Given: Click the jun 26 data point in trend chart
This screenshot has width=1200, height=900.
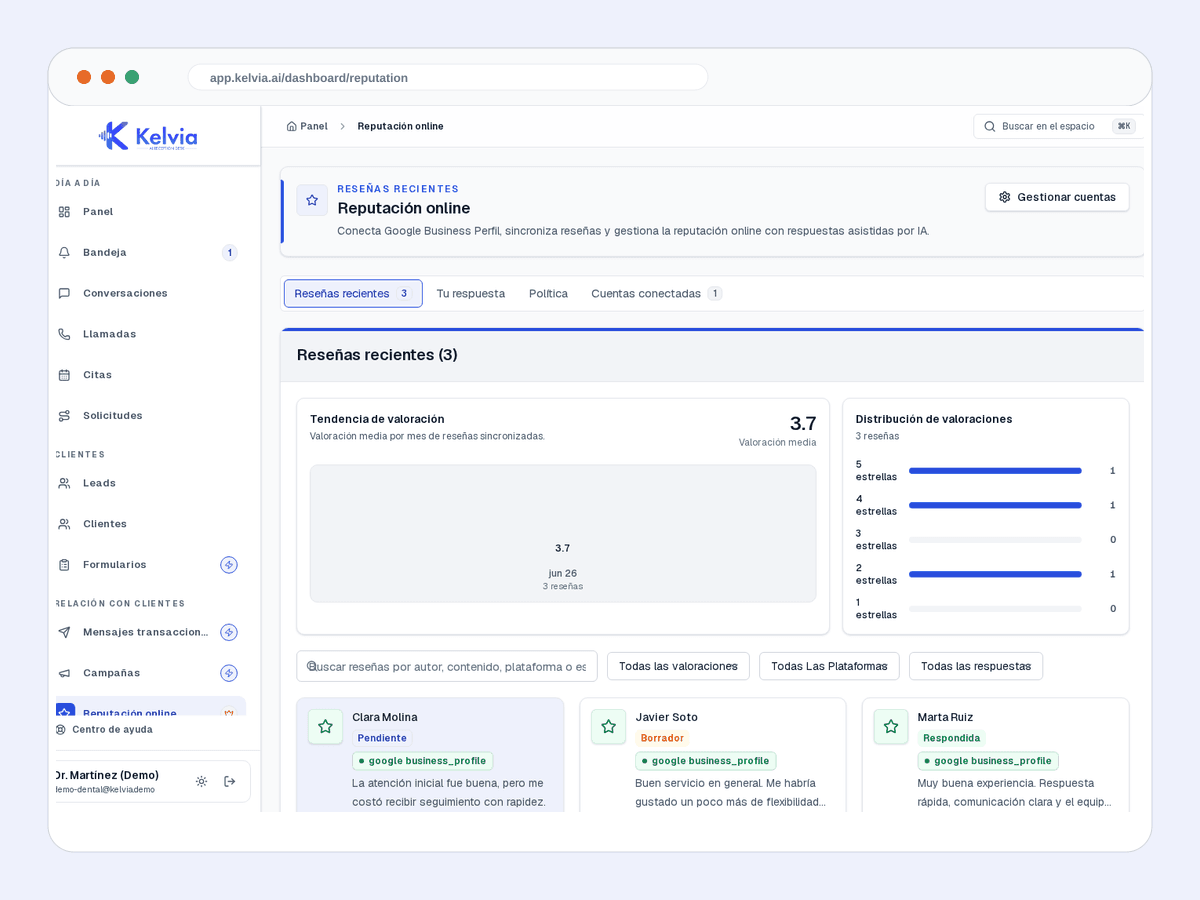Looking at the screenshot, I should 563,573.
